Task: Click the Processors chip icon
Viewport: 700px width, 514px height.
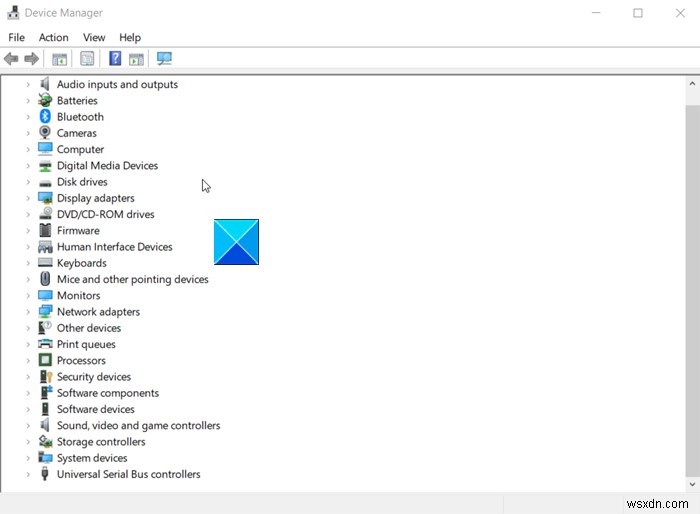Action: pos(45,360)
